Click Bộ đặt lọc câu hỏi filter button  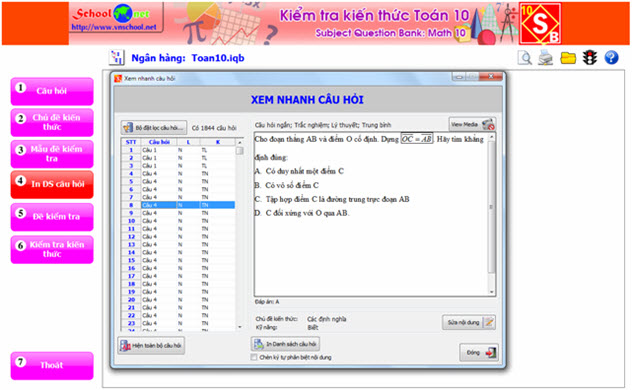click(x=154, y=128)
